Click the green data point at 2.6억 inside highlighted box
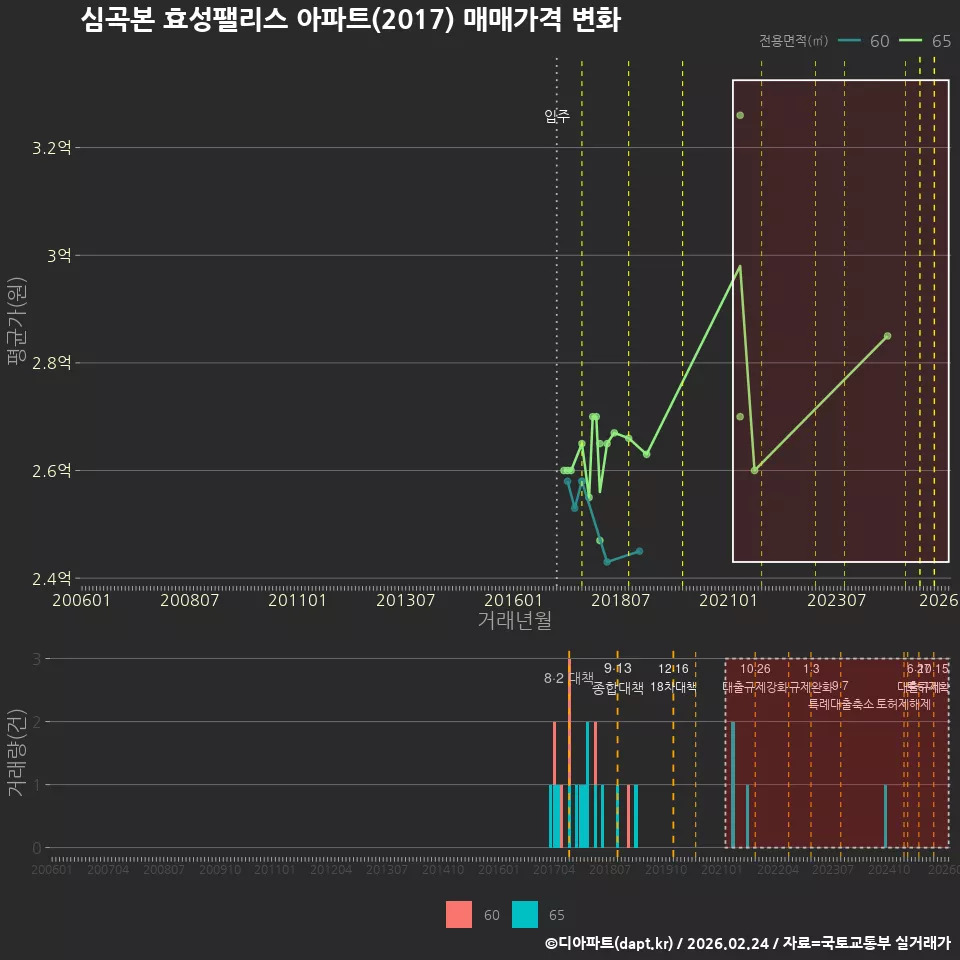960x960 pixels. [x=755, y=470]
